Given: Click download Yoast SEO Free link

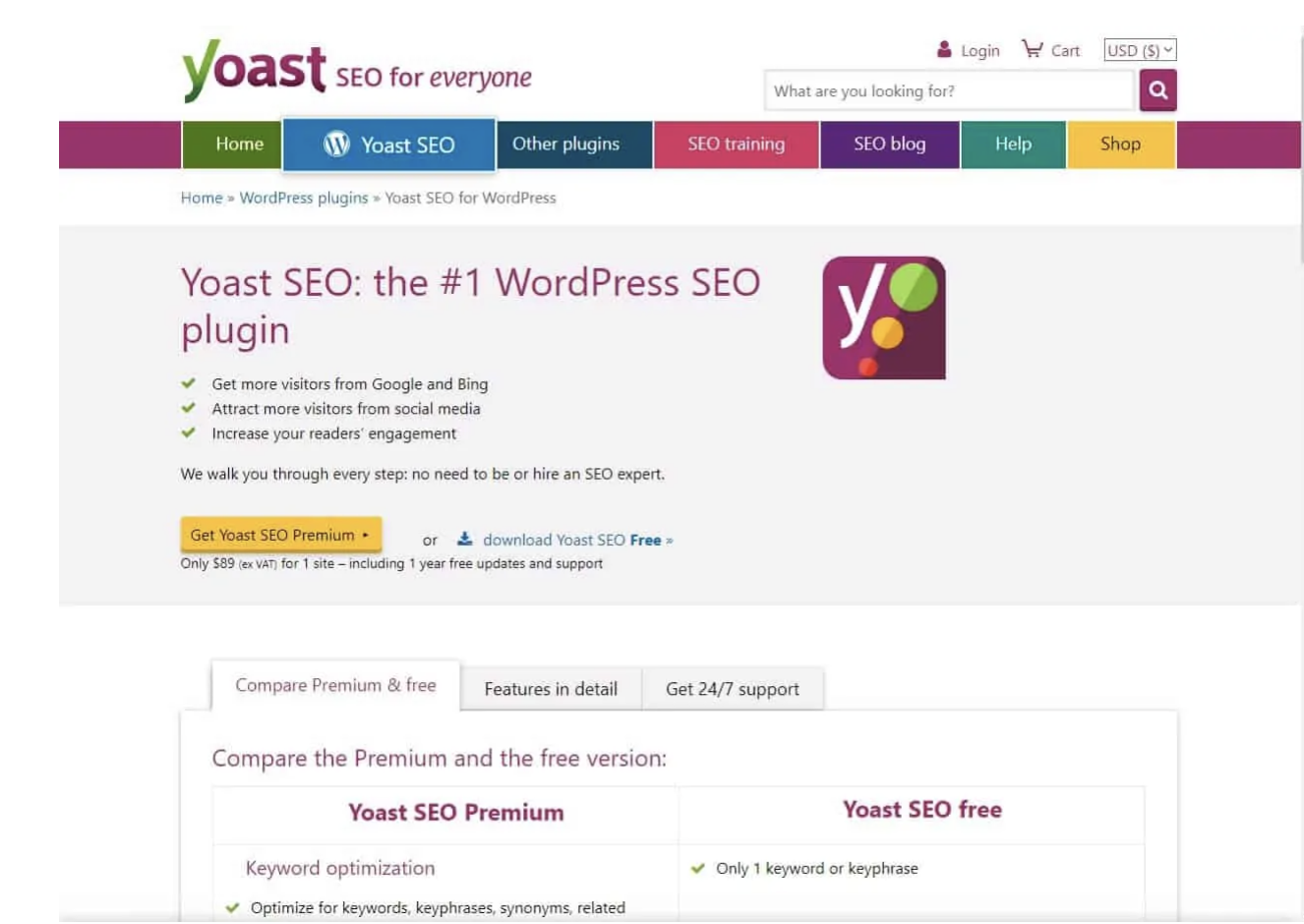Looking at the screenshot, I should [x=577, y=540].
